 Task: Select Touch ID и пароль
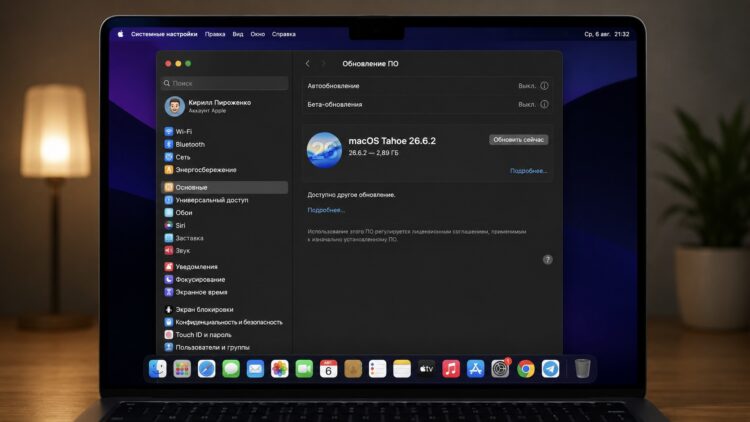[x=225, y=335]
